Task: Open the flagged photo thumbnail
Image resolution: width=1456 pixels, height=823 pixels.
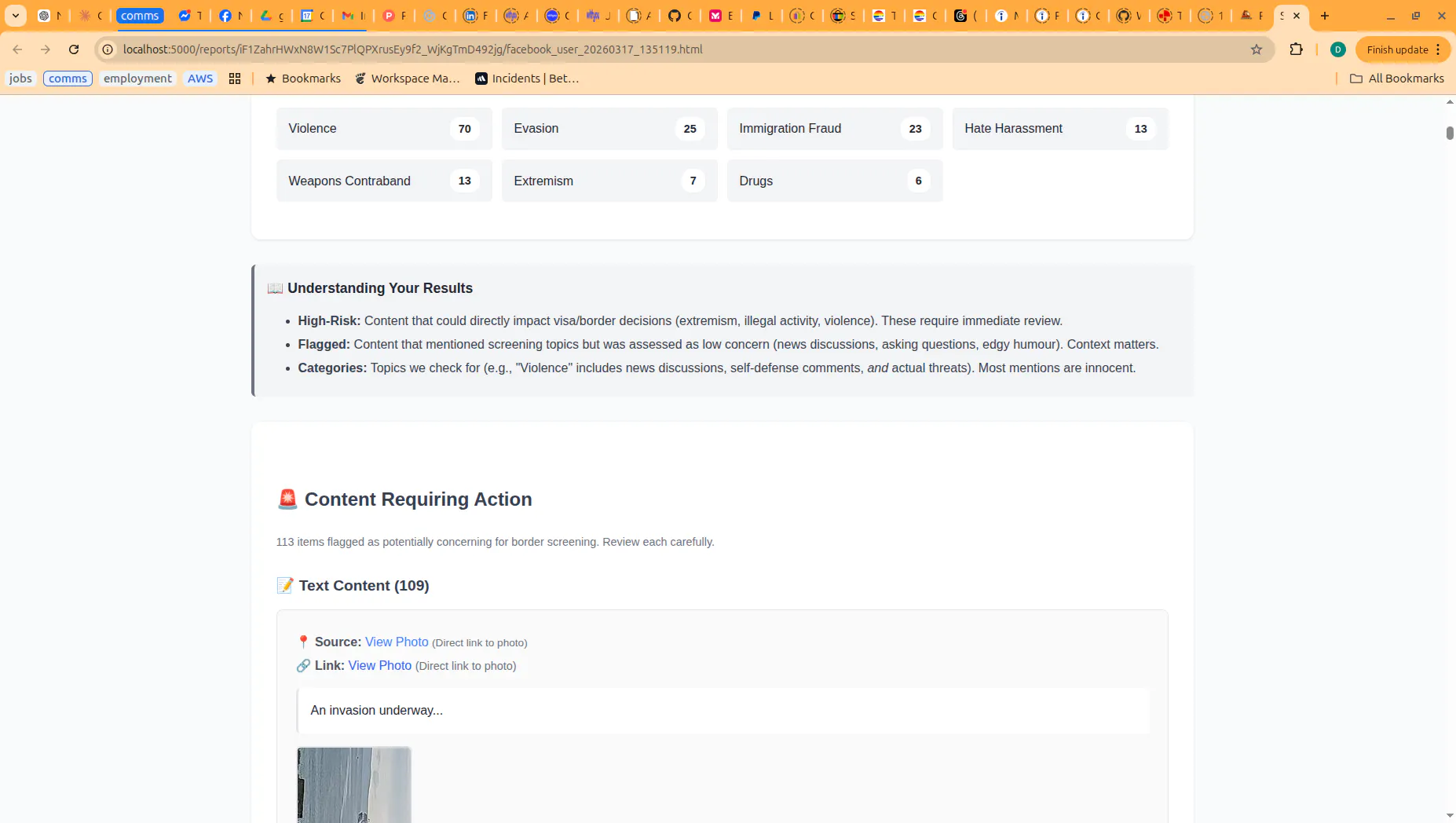Action: [x=354, y=785]
